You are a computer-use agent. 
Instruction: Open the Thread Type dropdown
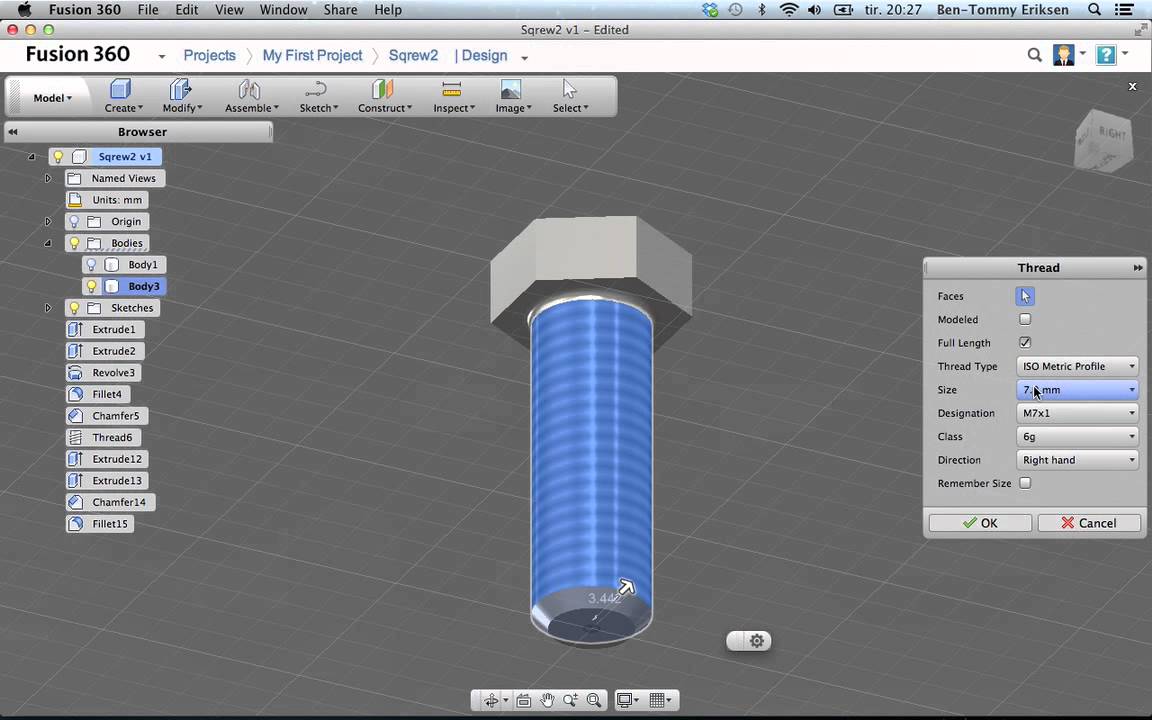coord(1077,366)
